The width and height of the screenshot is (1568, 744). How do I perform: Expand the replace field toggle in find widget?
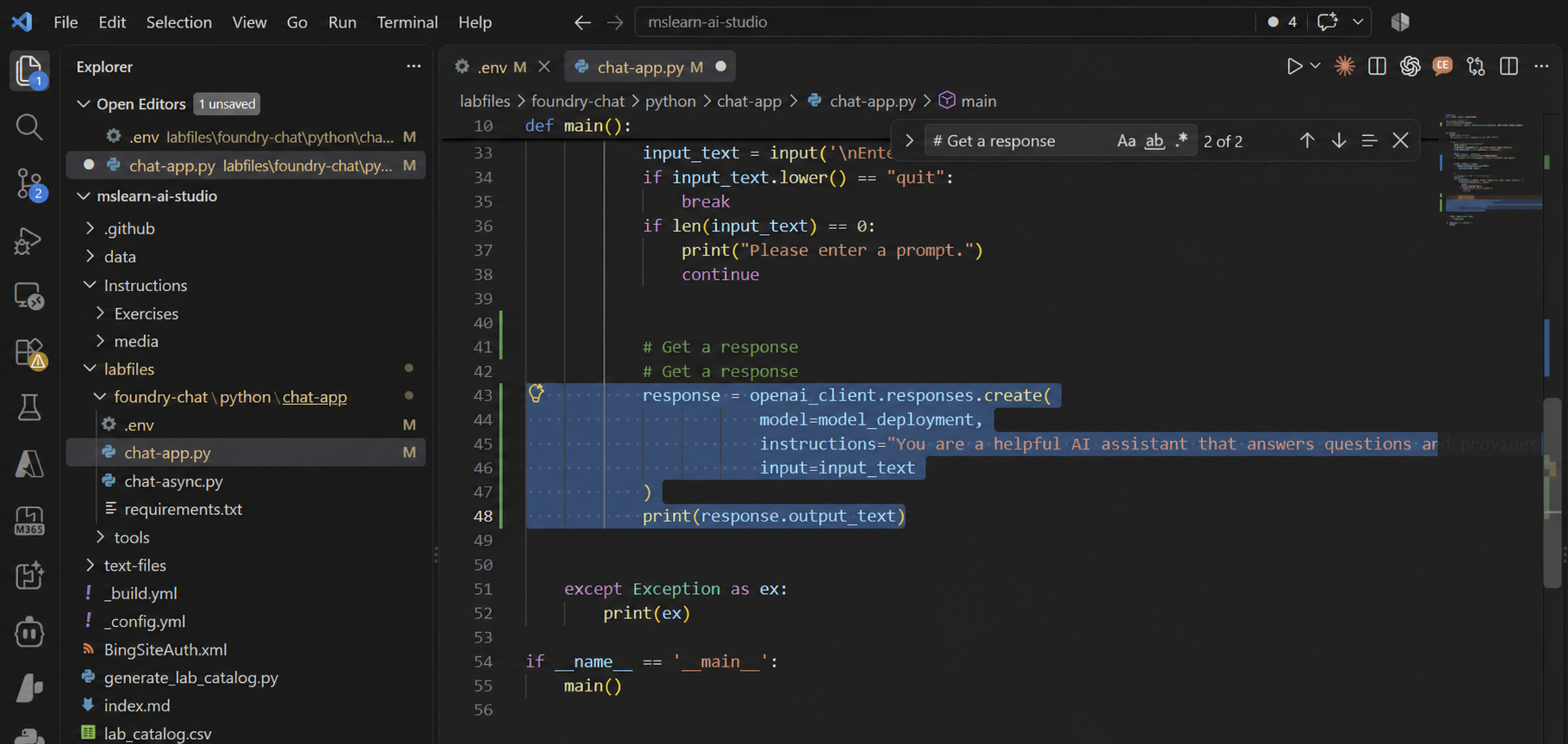click(x=909, y=140)
